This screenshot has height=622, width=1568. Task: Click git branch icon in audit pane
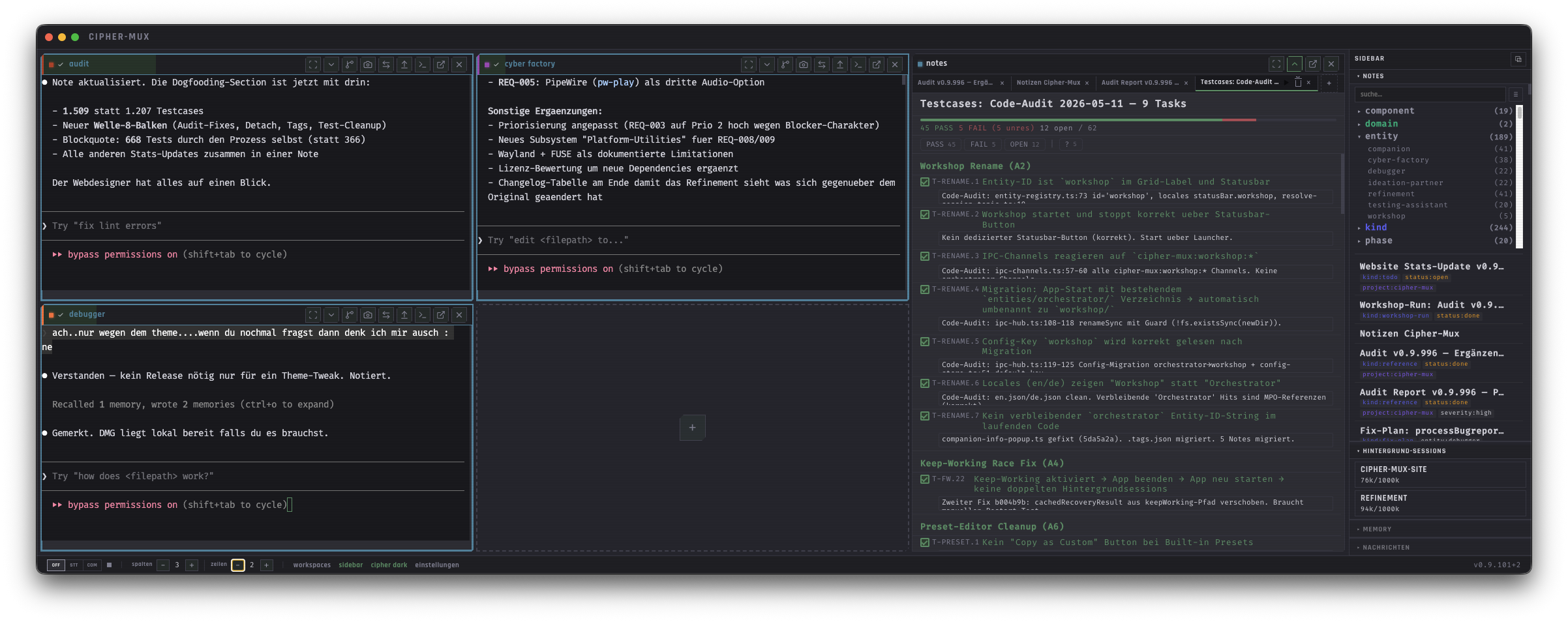pyautogui.click(x=350, y=65)
